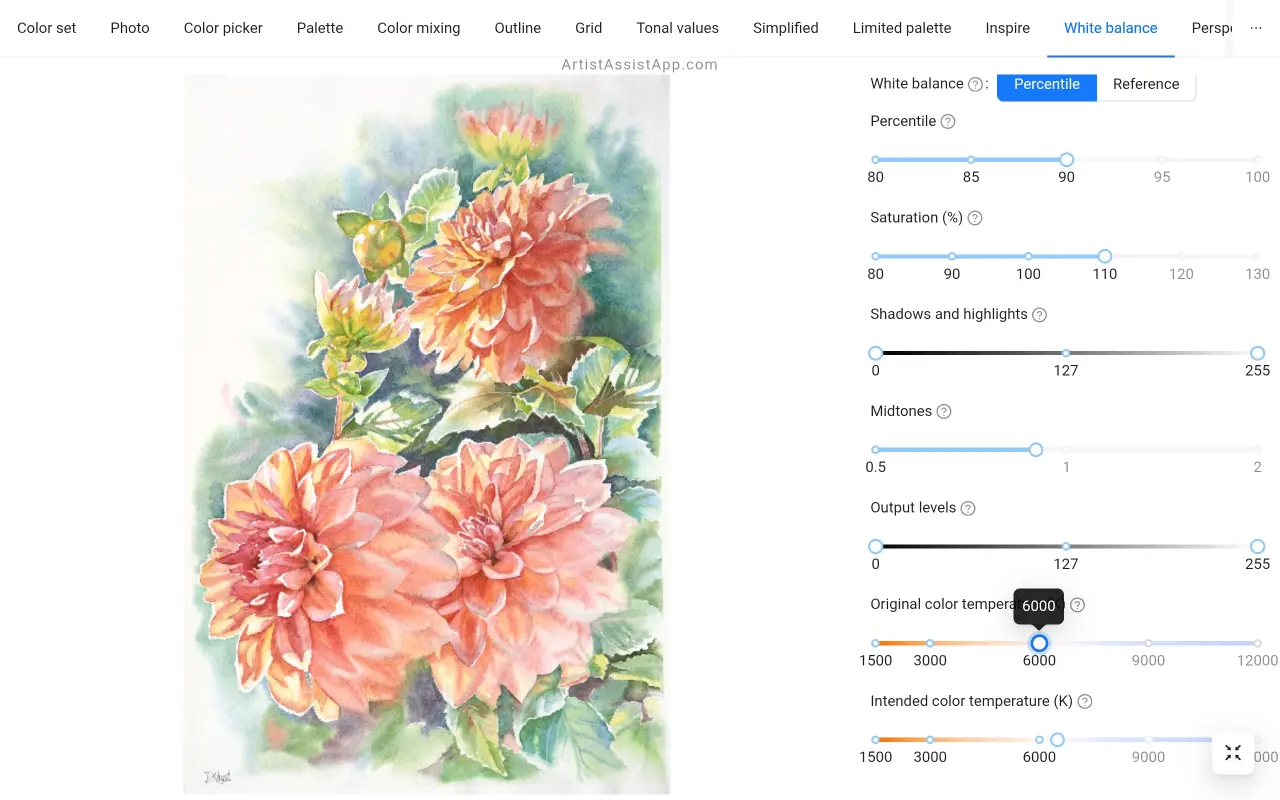This screenshot has width=1280, height=800.
Task: Open the Color mixing tab
Action: 418,28
